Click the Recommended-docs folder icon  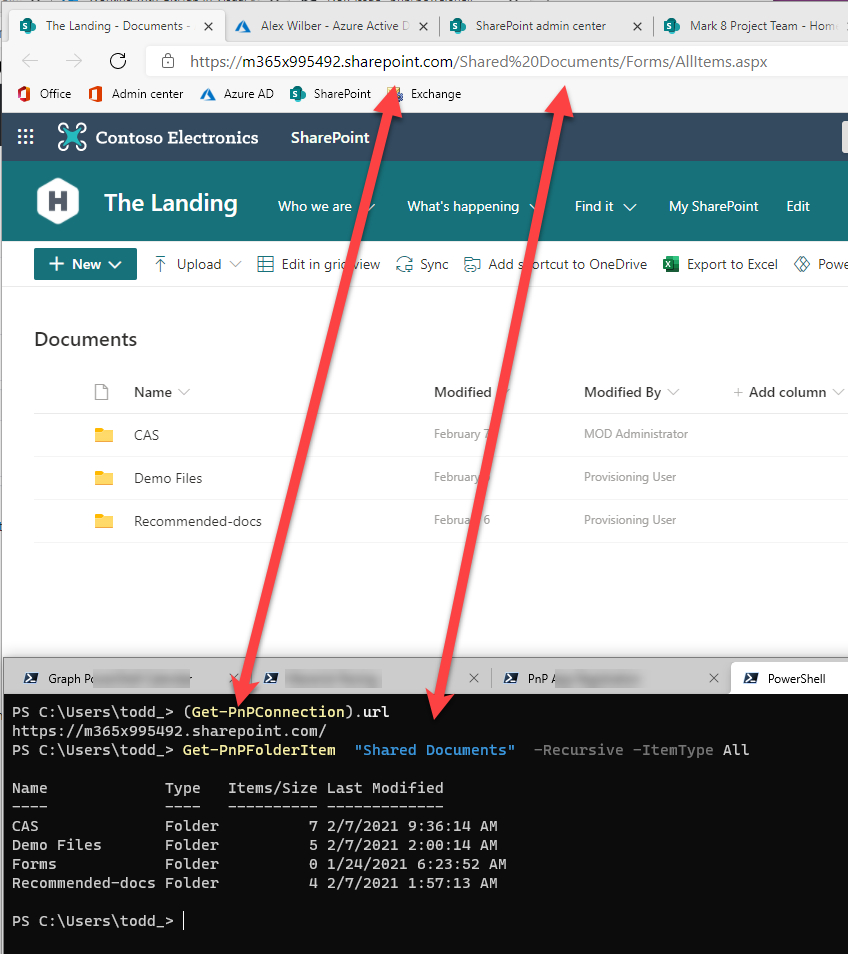tap(104, 521)
